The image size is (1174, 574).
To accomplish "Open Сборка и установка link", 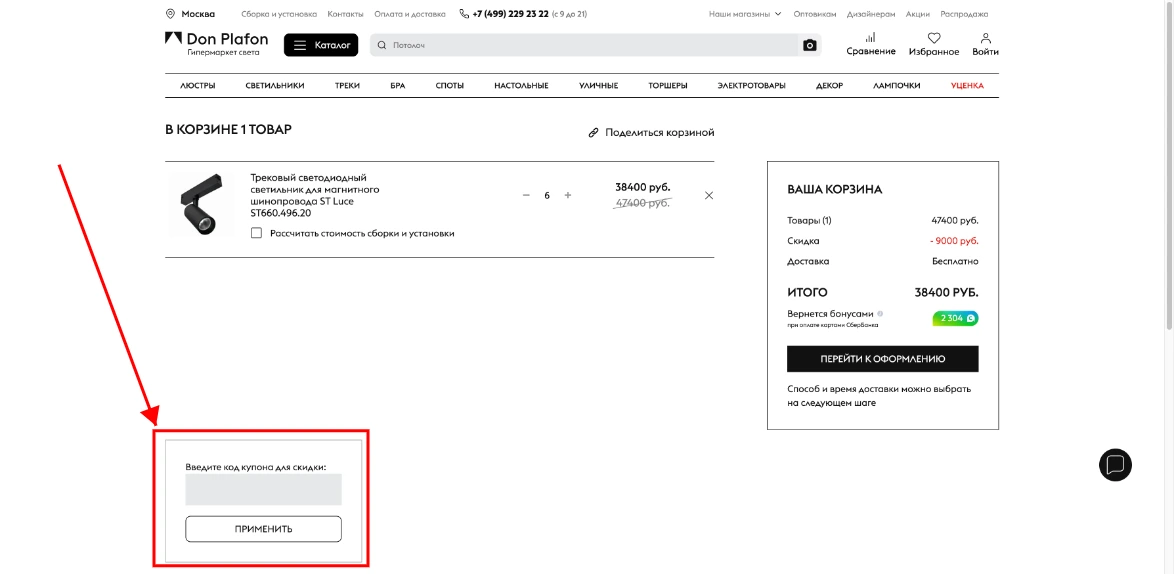I will 279,13.
